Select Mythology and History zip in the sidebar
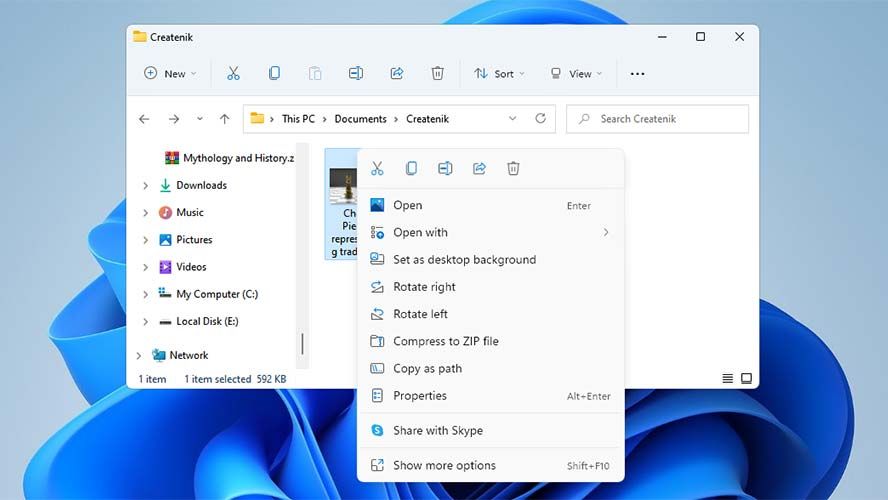Image resolution: width=888 pixels, height=500 pixels. click(229, 158)
